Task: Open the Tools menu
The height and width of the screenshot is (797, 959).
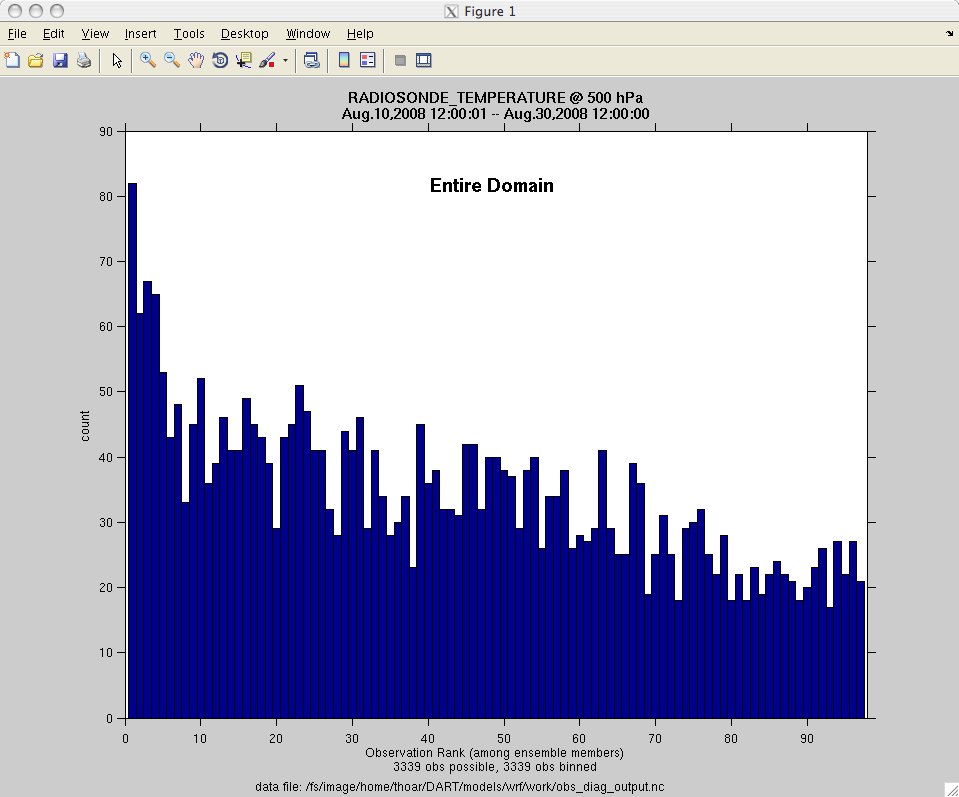Action: [x=188, y=34]
